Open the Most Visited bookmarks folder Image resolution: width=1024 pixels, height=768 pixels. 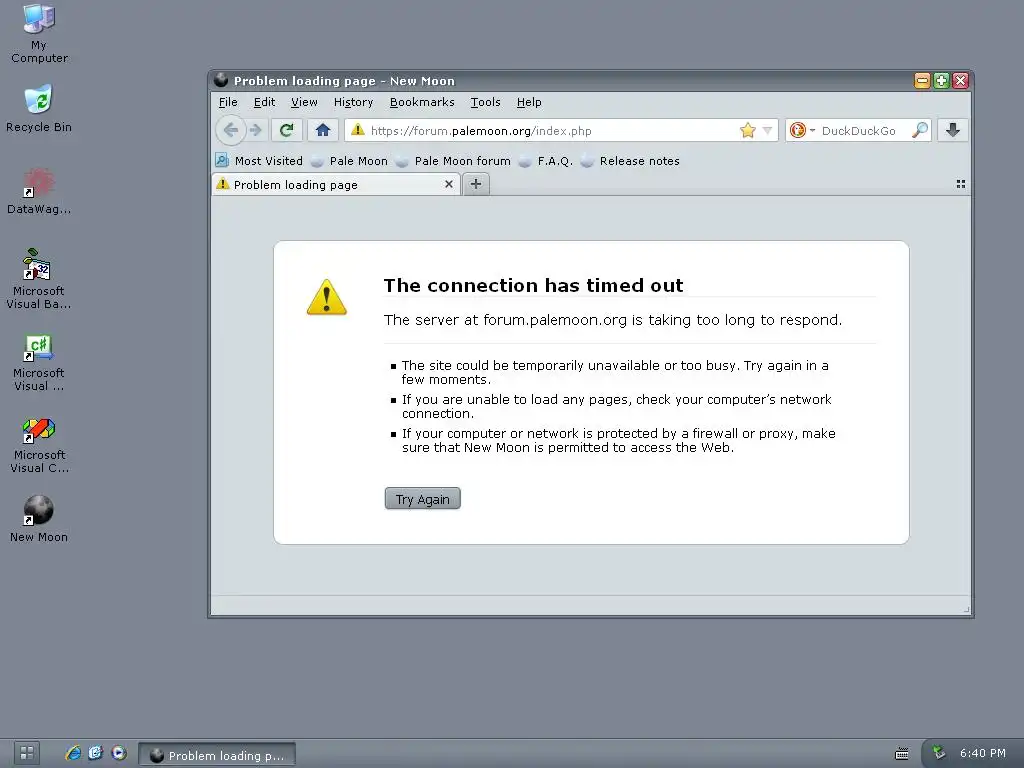(259, 161)
